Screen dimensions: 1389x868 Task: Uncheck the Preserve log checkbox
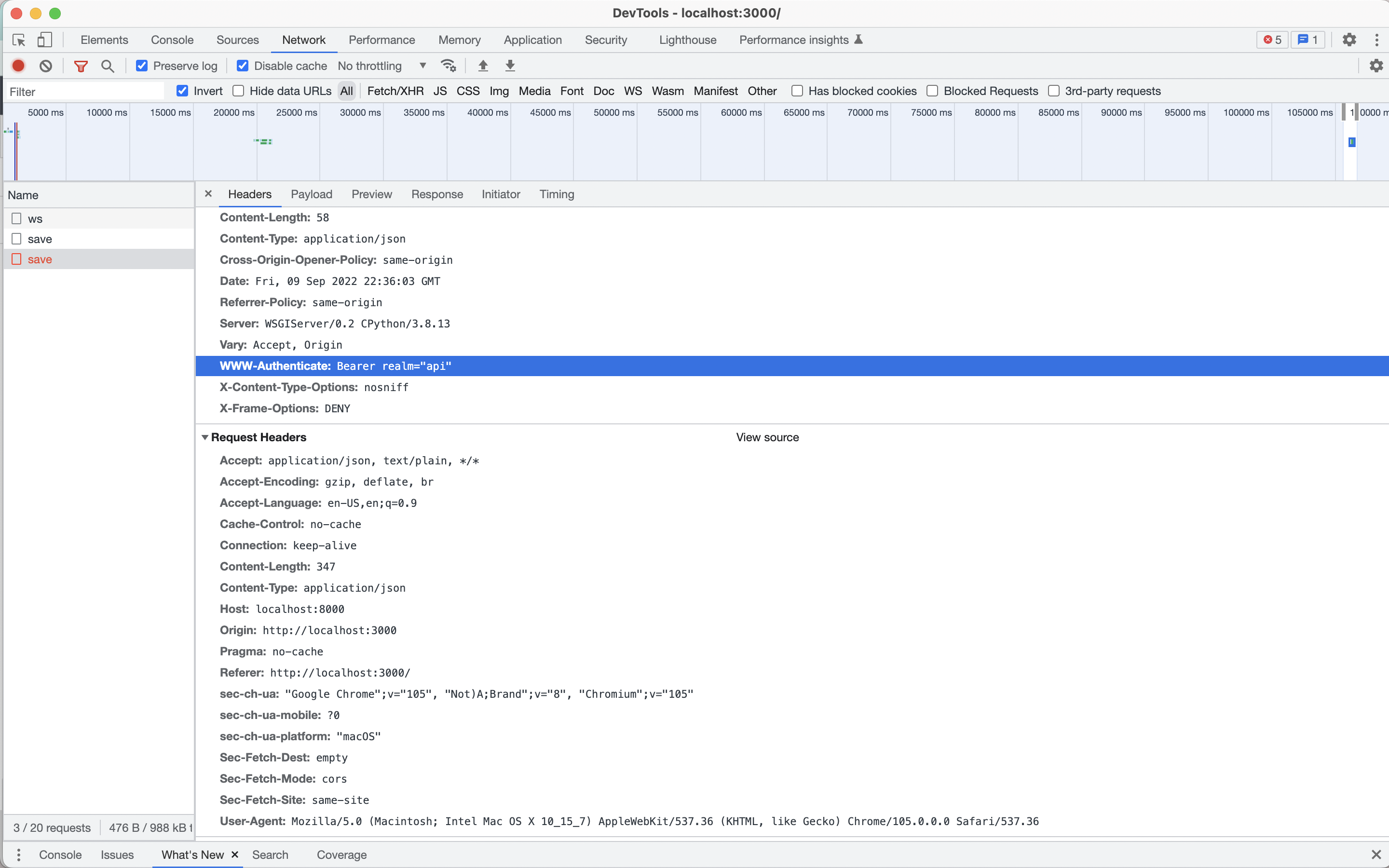(x=142, y=66)
